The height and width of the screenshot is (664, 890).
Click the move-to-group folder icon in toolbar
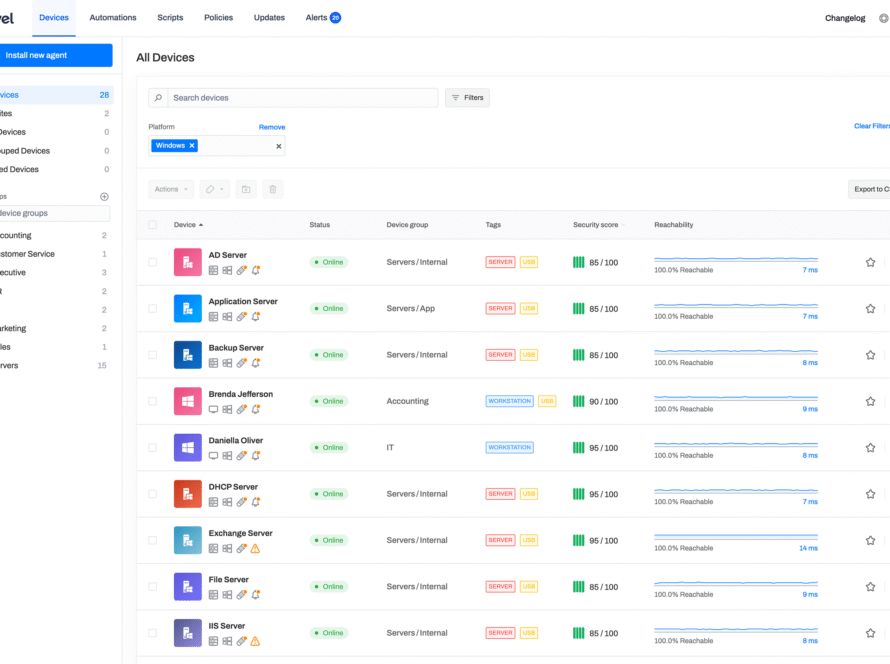click(x=246, y=189)
